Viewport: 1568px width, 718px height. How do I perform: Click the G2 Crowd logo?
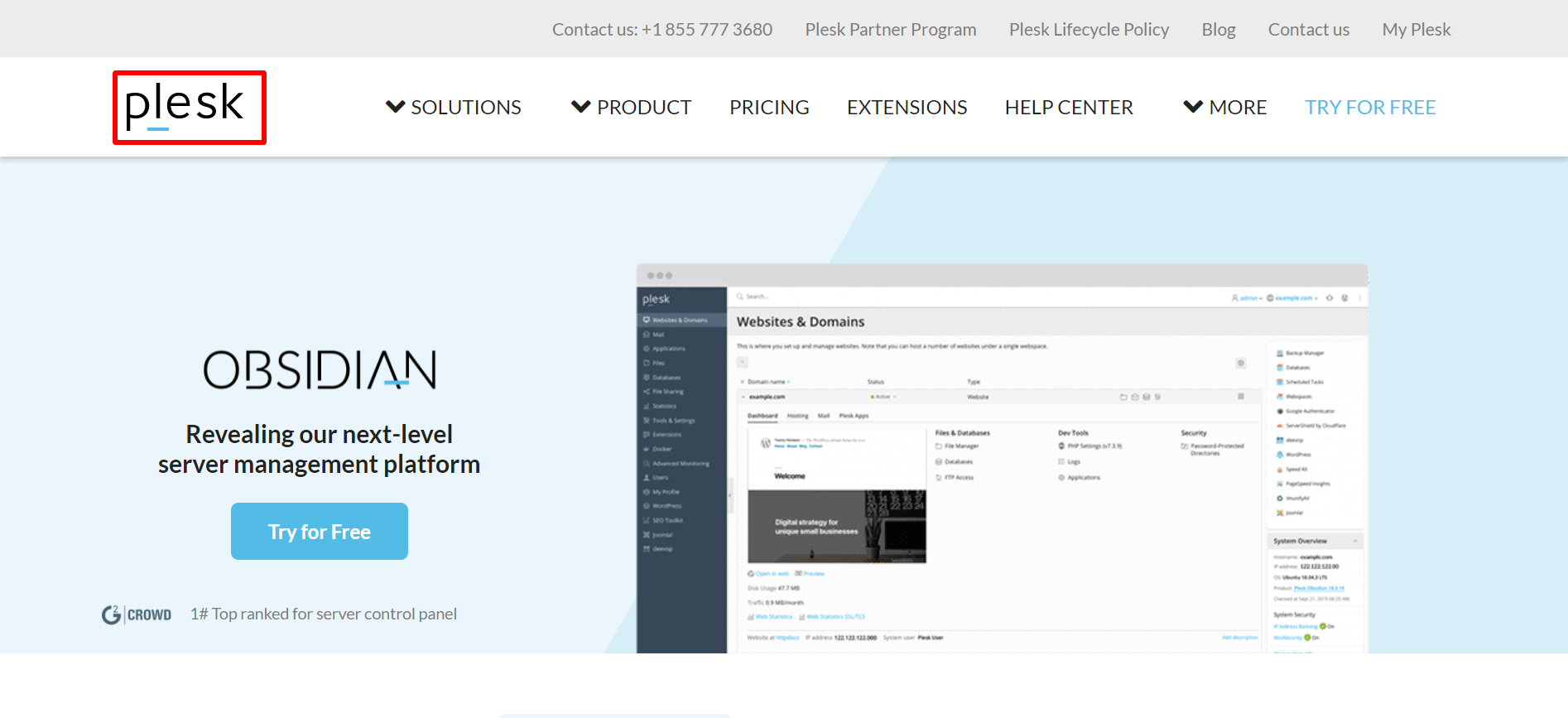click(137, 614)
